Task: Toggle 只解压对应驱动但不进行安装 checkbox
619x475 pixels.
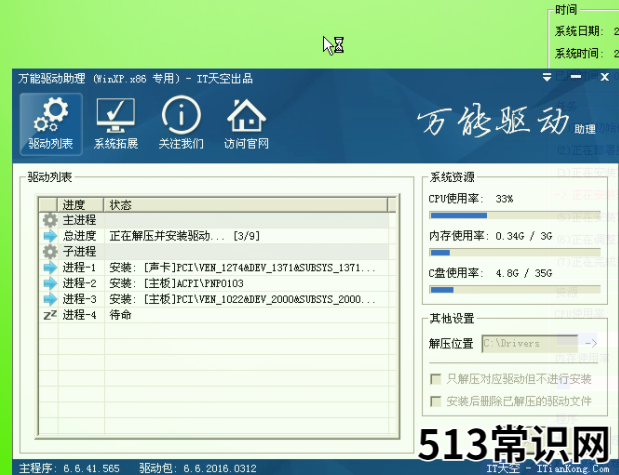Action: click(x=435, y=379)
